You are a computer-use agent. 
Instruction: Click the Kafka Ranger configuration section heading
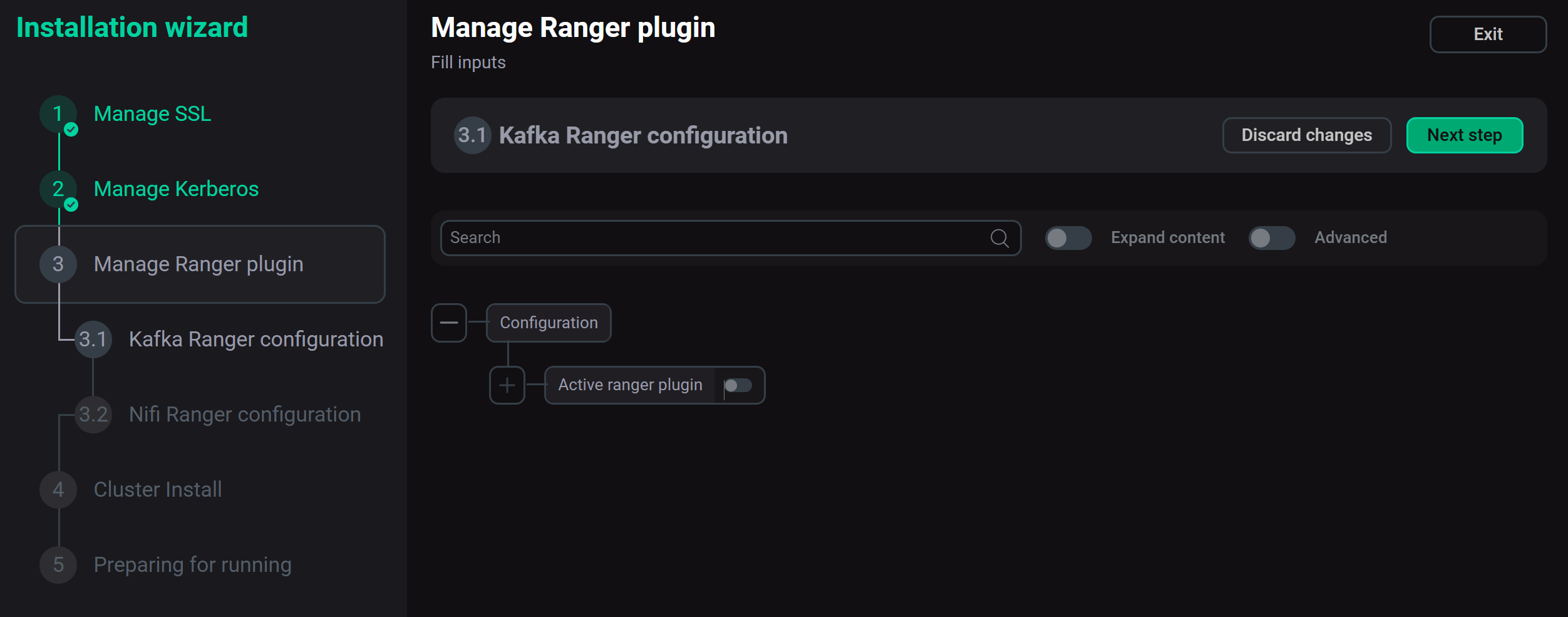(643, 135)
